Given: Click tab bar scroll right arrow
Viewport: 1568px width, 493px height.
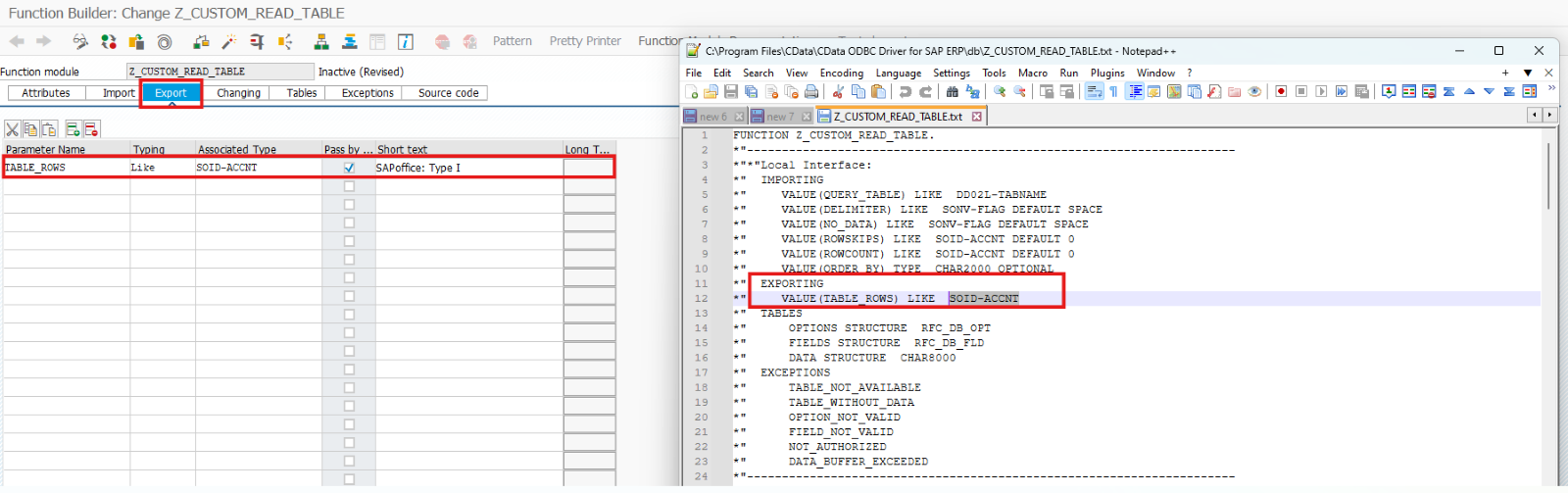Looking at the screenshot, I should tap(1549, 116).
